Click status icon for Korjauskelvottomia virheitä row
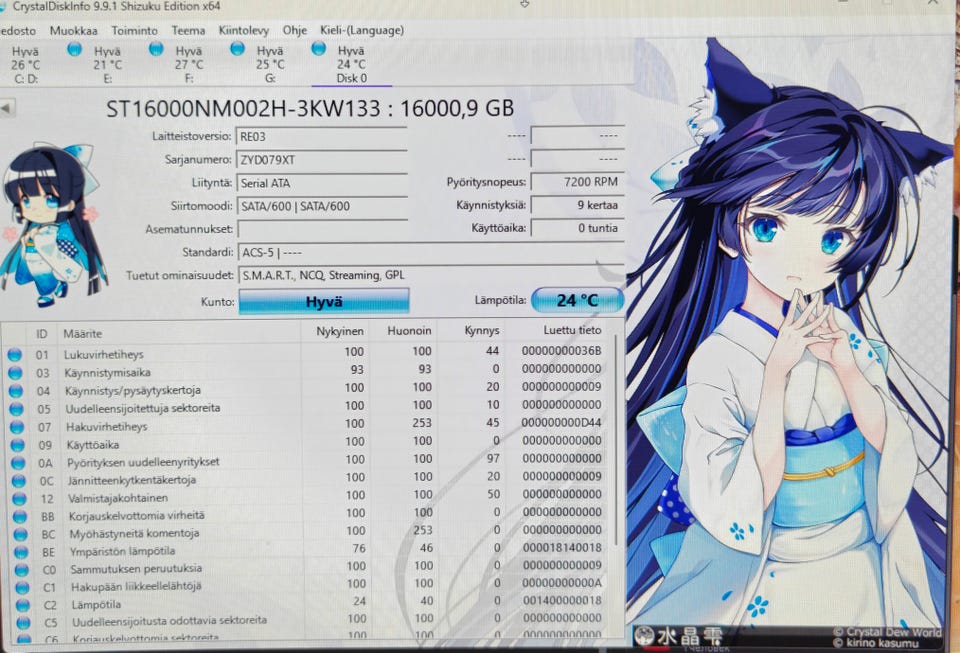This screenshot has height=653, width=960. point(20,517)
